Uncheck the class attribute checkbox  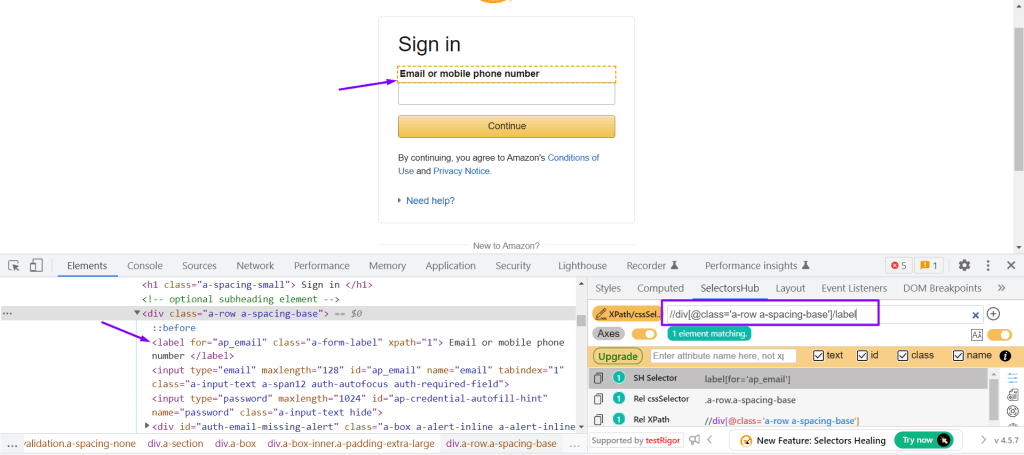(x=903, y=356)
